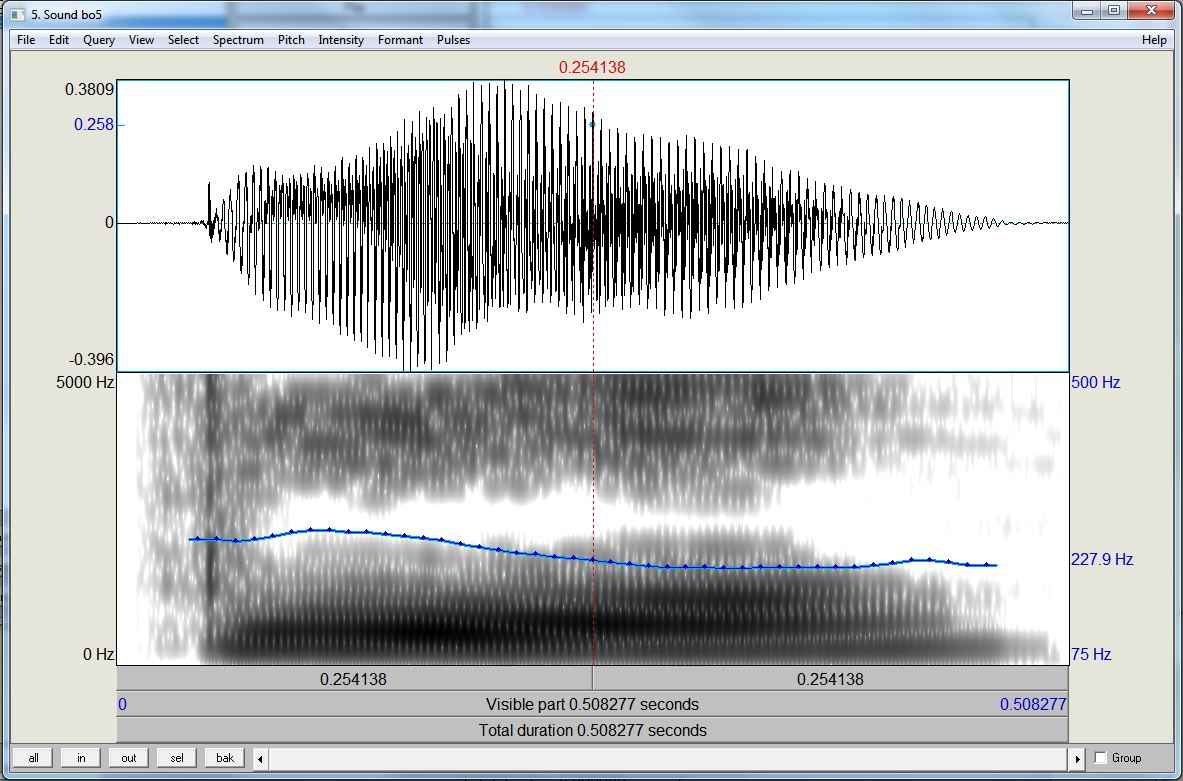Viewport: 1183px width, 781px height.
Task: Click the 'bak' zoom button
Action: 225,758
